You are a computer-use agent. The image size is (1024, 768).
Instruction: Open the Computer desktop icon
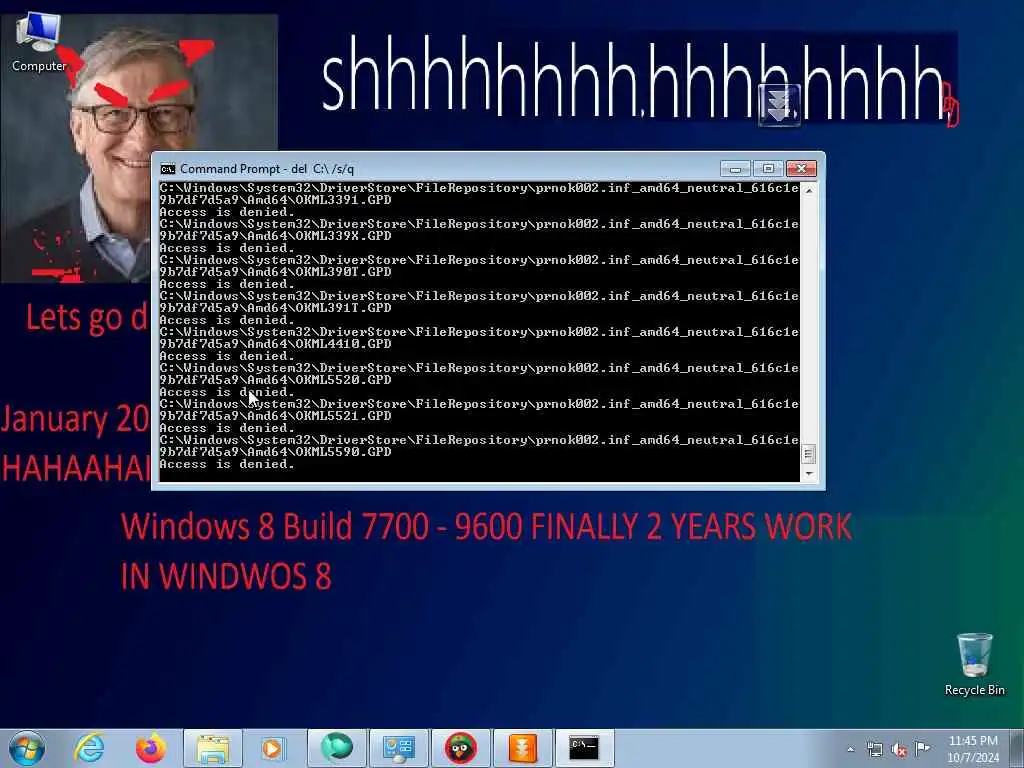point(39,43)
